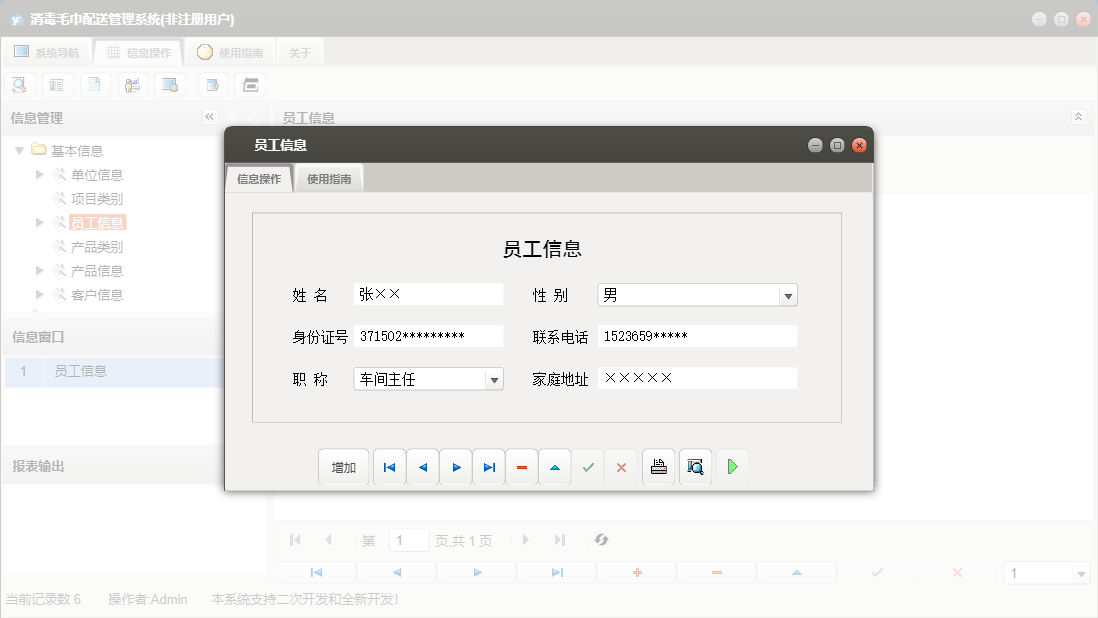Jump to the first employee record
The image size is (1098, 618).
click(389, 466)
